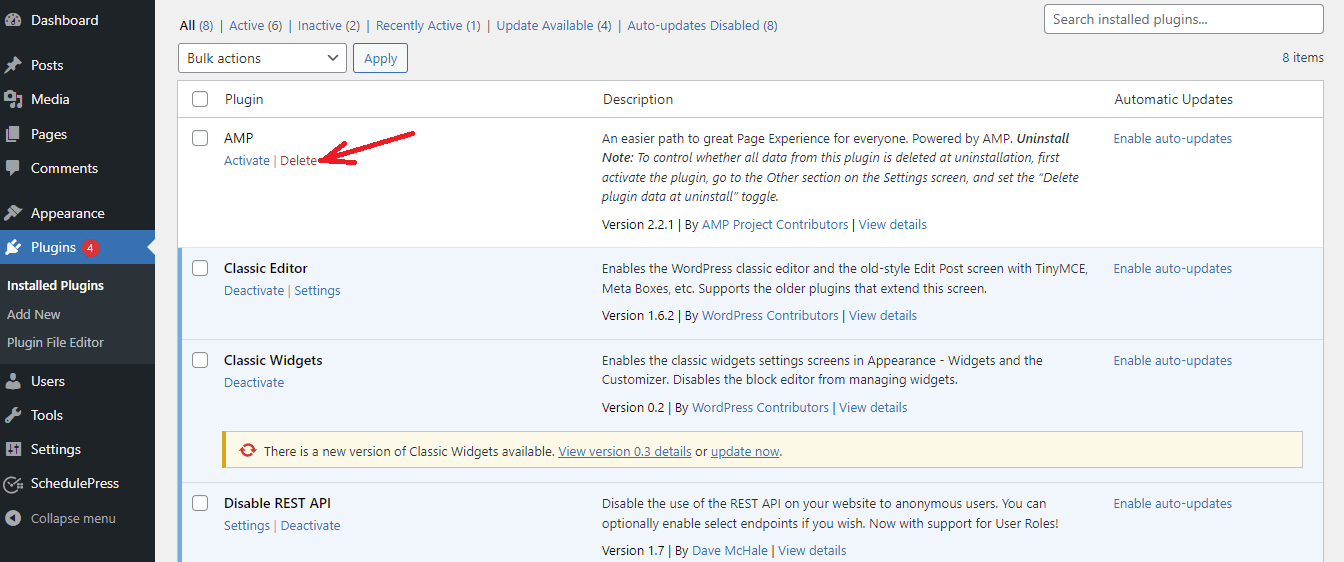Activate the AMP plugin

(247, 160)
